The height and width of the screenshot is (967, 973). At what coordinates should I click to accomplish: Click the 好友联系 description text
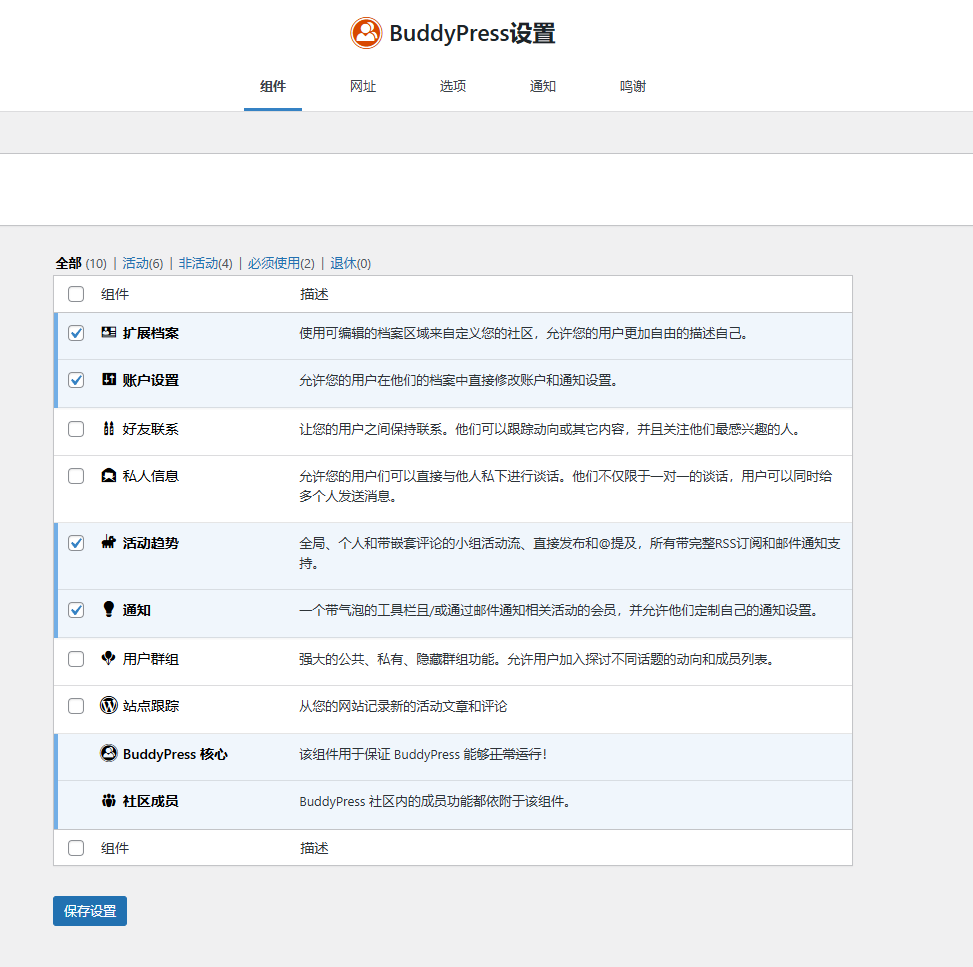coord(550,430)
